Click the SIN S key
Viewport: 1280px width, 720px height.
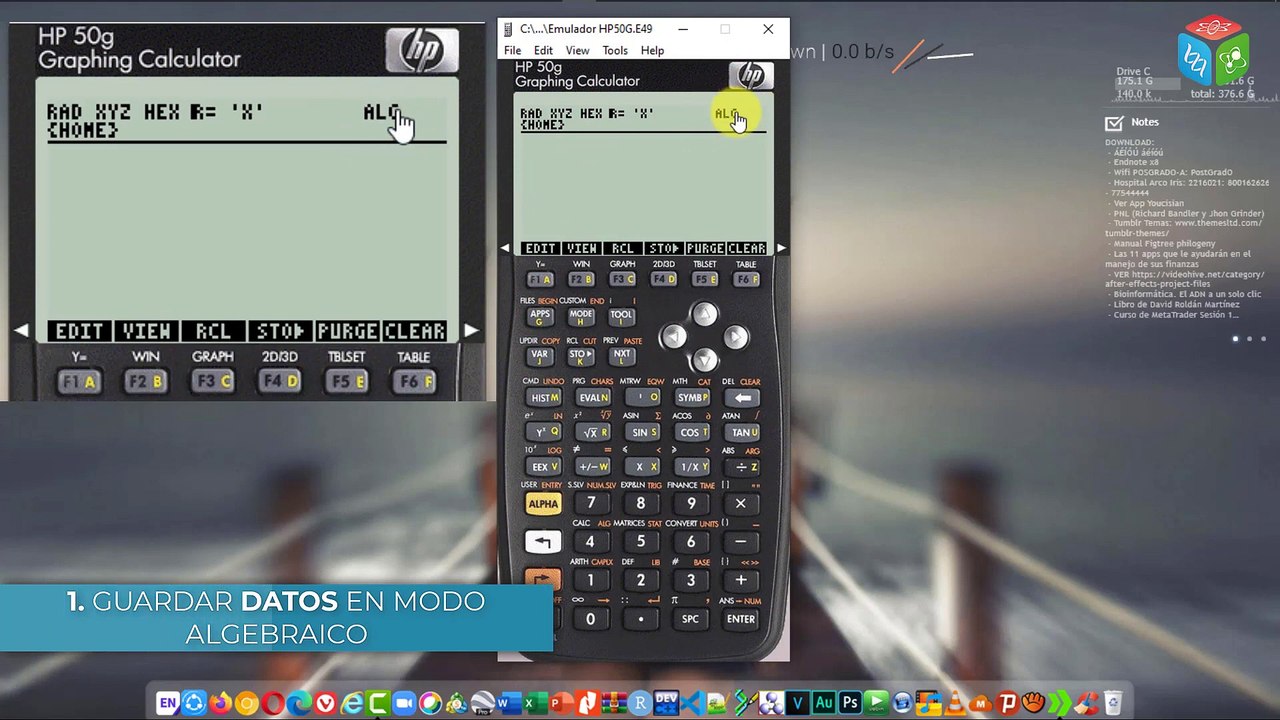644,432
